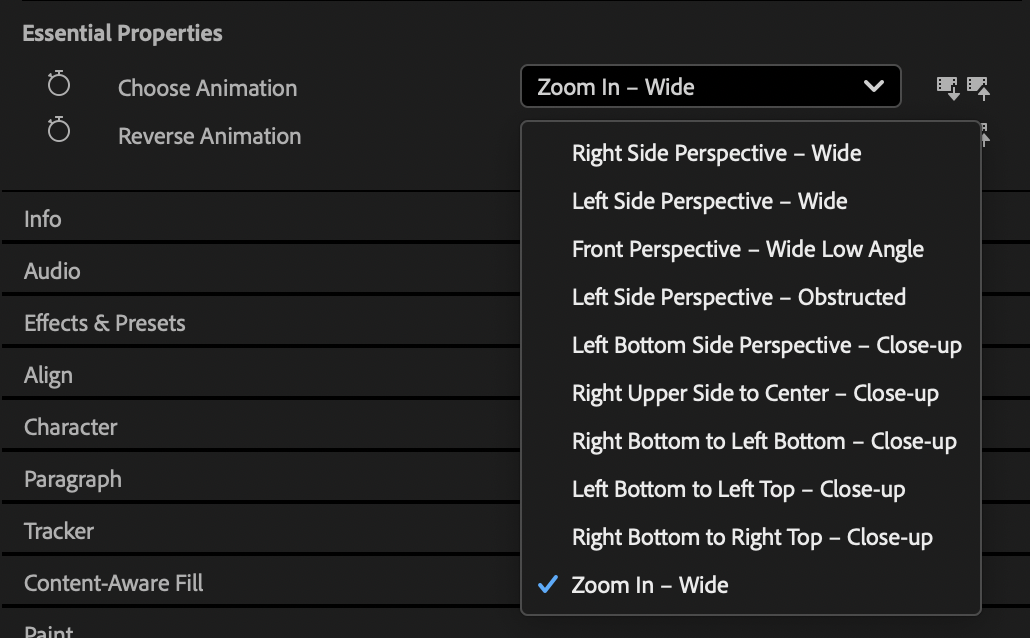Choose Left Bottom Side Perspective – Close-up
This screenshot has height=638, width=1030.
tap(766, 345)
